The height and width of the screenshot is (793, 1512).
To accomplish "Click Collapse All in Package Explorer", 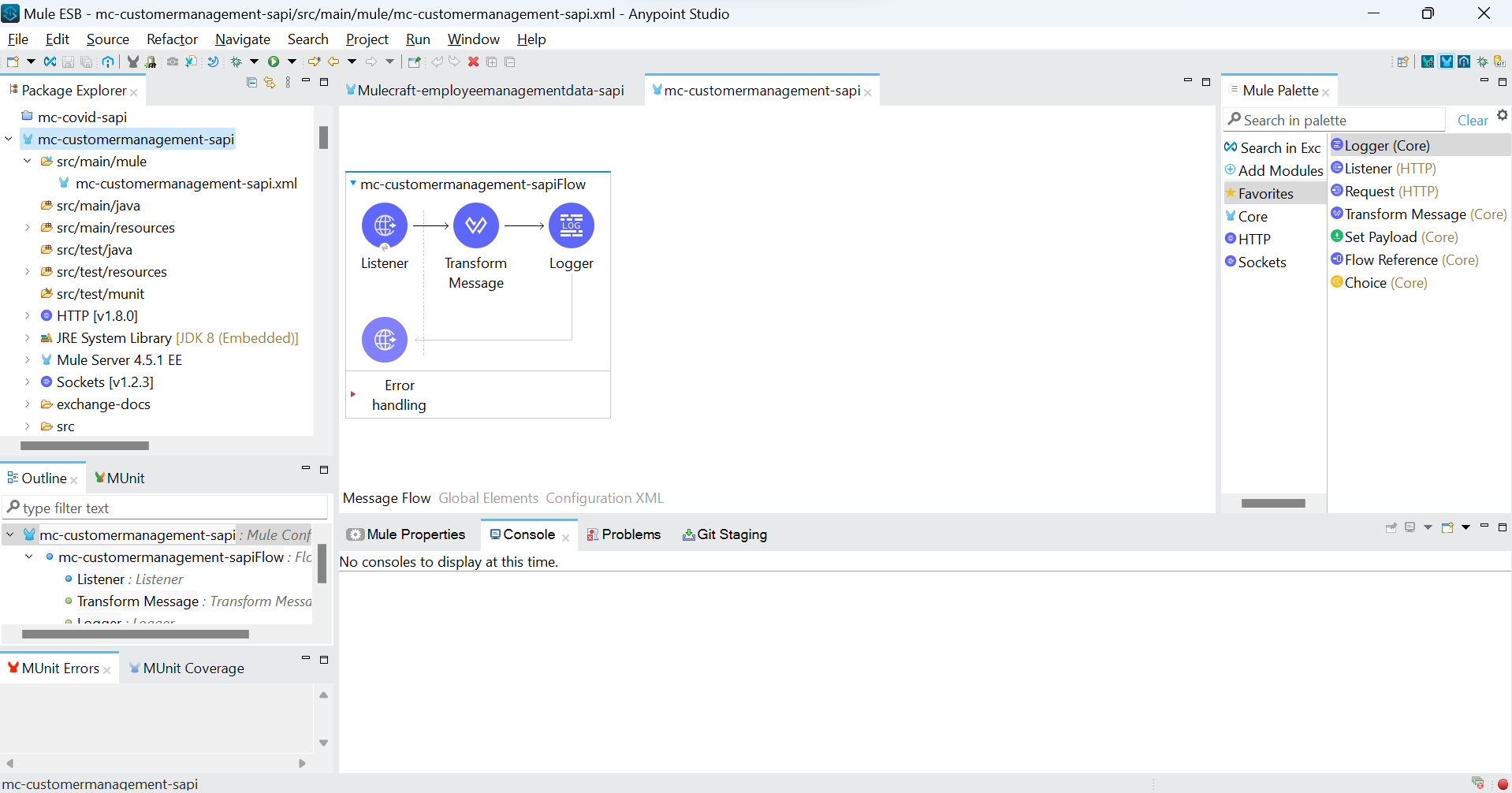I will click(x=251, y=82).
